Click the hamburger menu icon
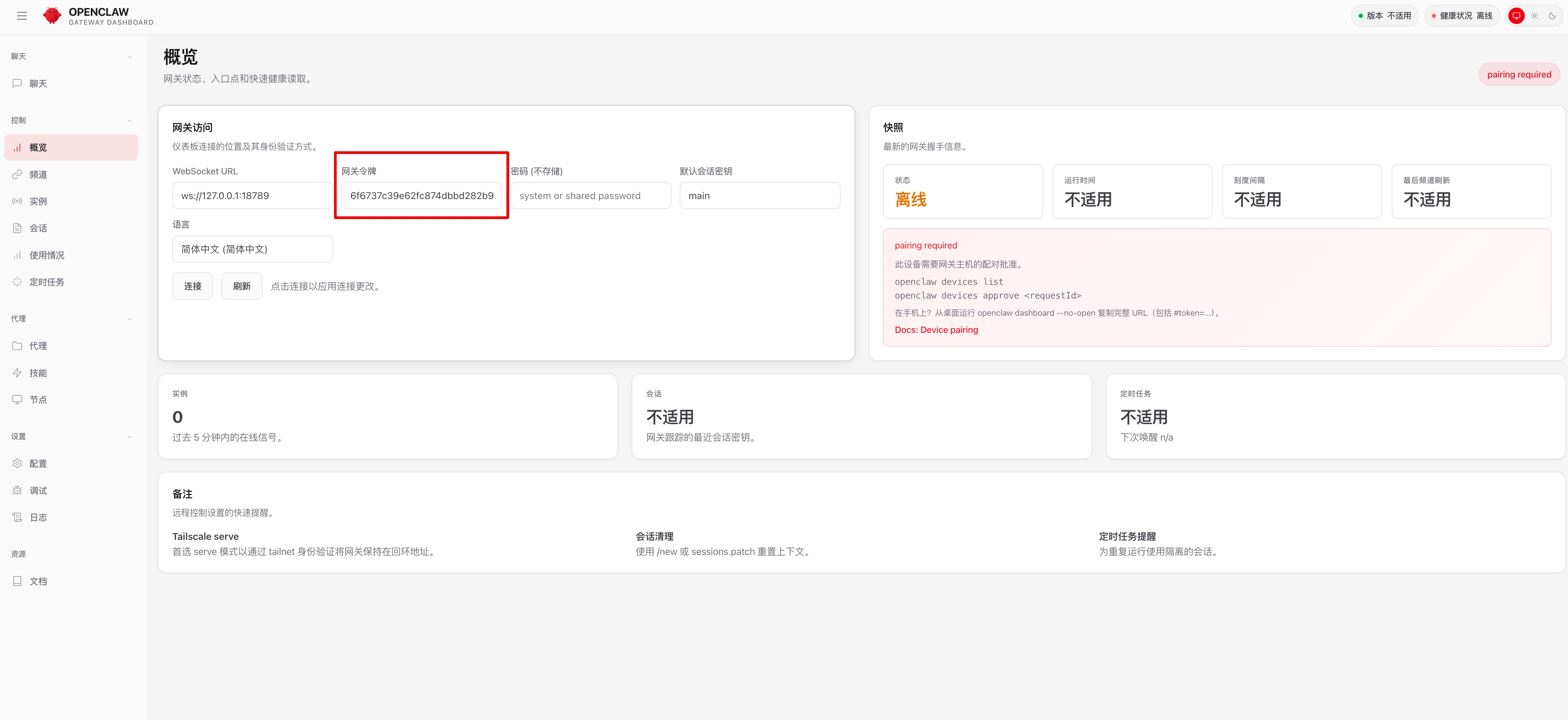 pos(22,16)
